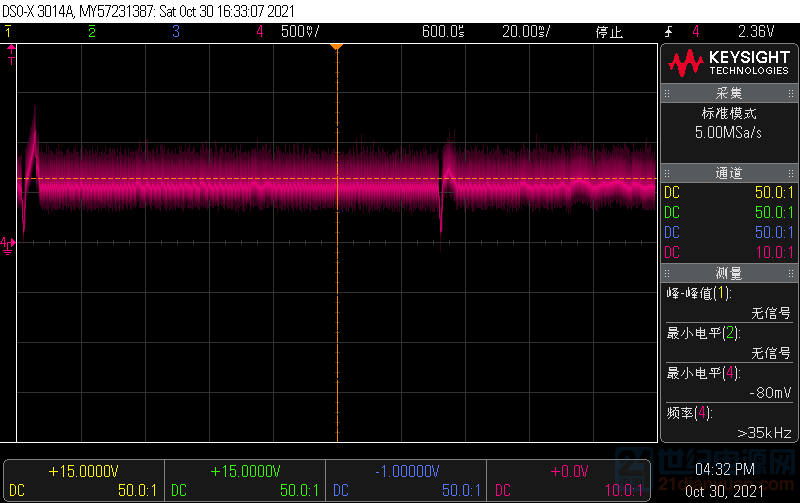Click the Keysight Technologies logo
800x503 pixels.
(729, 63)
